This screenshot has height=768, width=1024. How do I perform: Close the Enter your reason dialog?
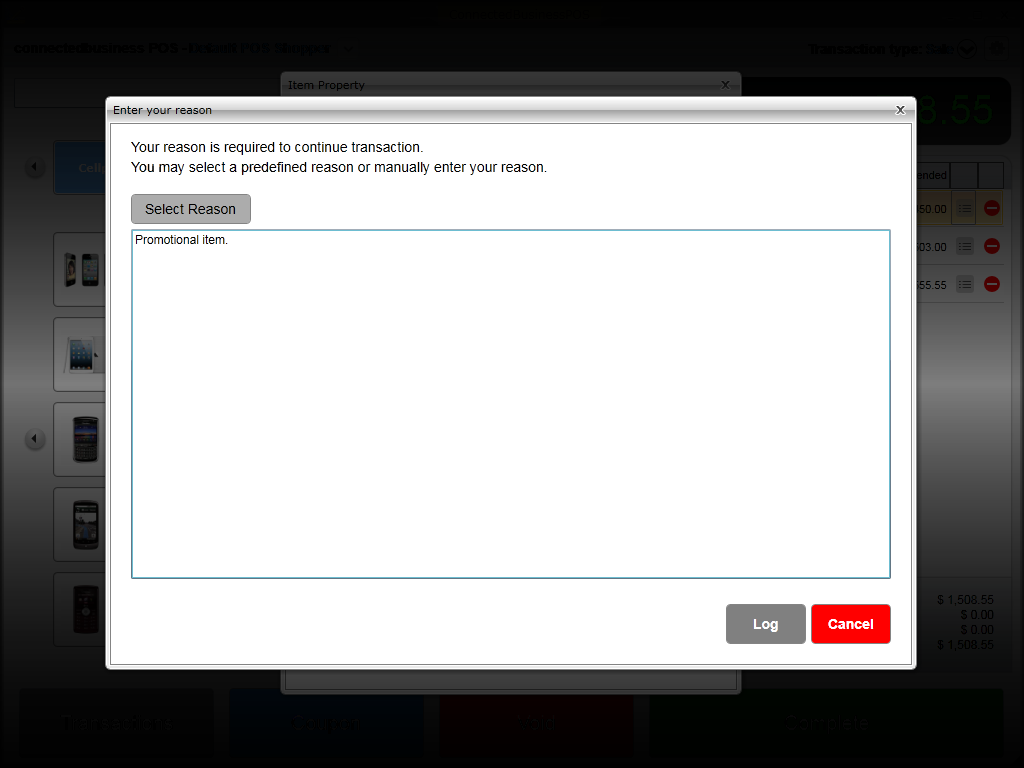tap(900, 110)
